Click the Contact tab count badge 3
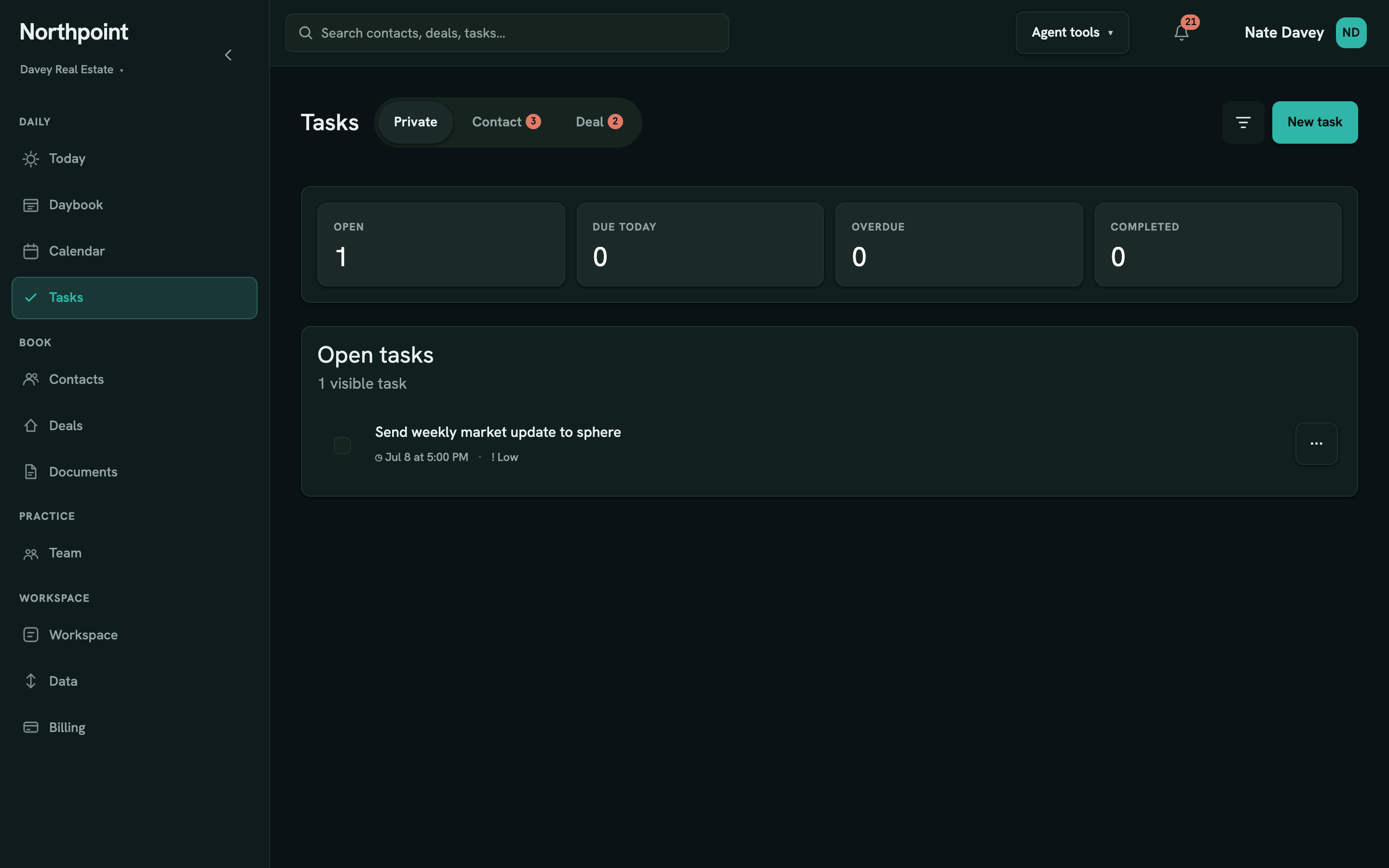Screen dimensions: 1389x868 [533, 122]
